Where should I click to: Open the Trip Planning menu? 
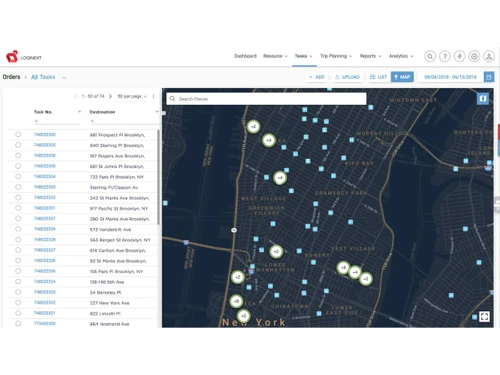point(336,56)
